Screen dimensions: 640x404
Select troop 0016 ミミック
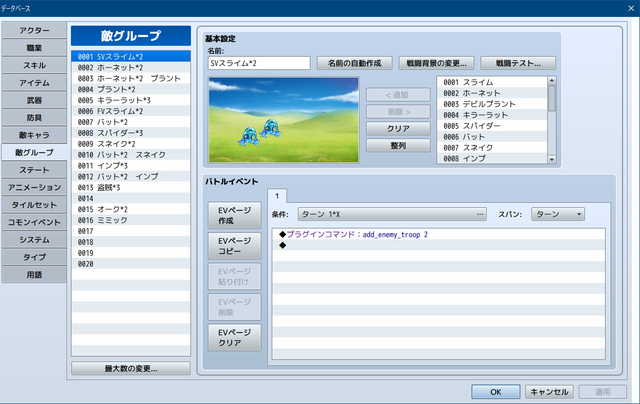pyautogui.click(x=131, y=220)
